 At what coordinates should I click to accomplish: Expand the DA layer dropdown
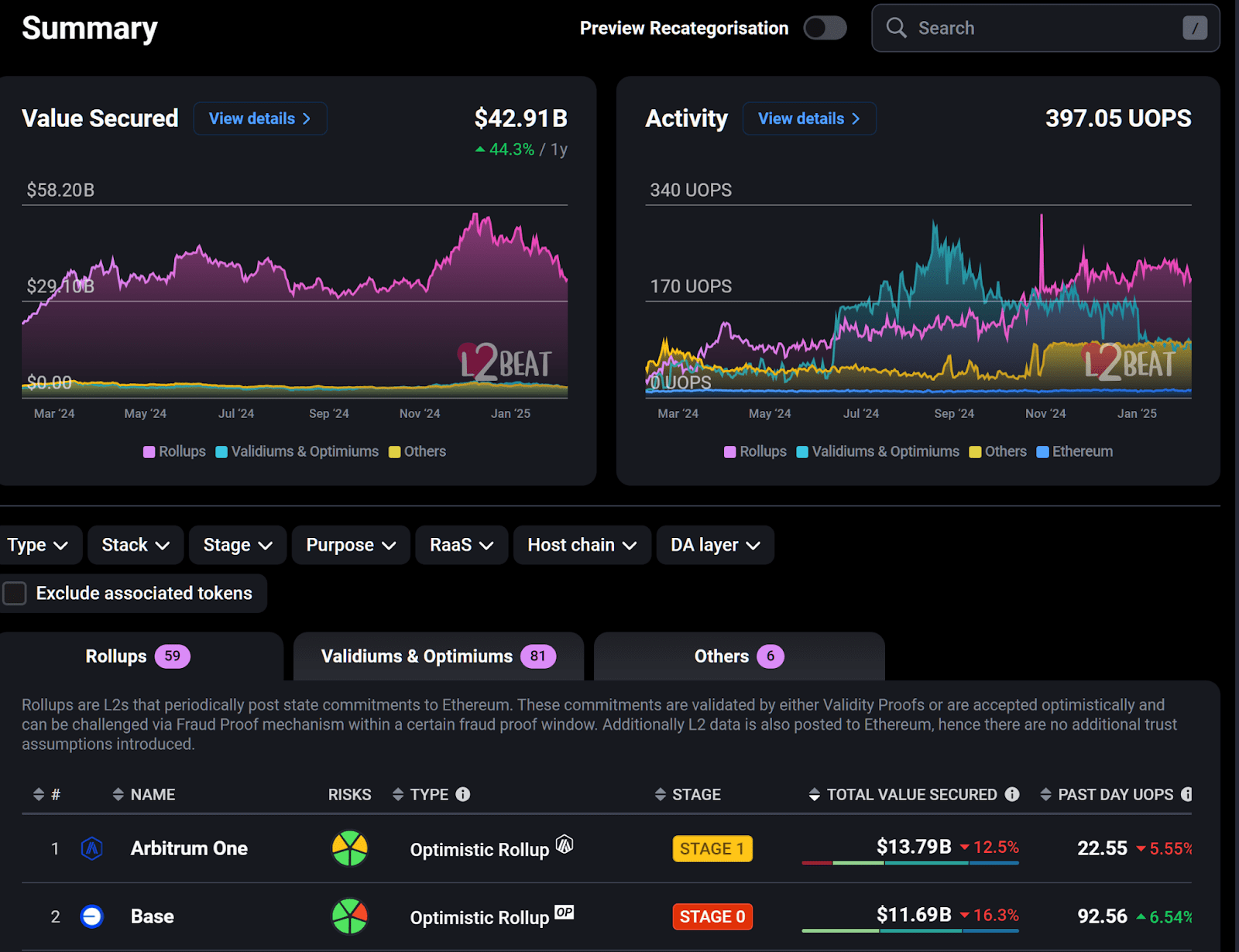click(715, 546)
